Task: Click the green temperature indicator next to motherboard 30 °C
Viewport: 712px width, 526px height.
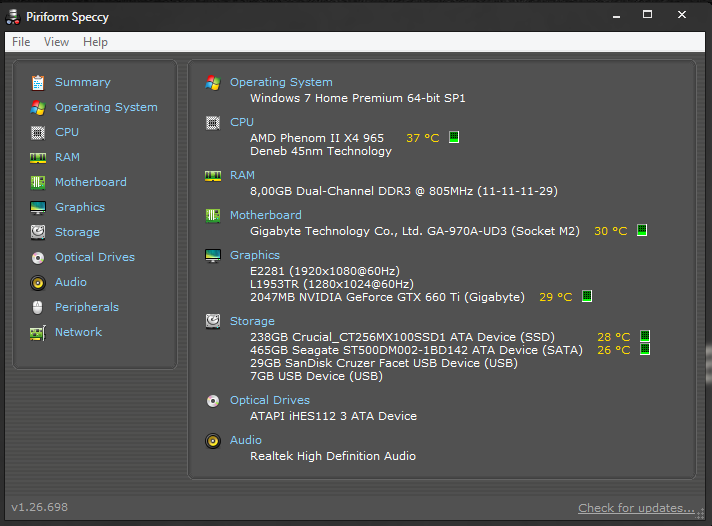Action: [x=642, y=230]
